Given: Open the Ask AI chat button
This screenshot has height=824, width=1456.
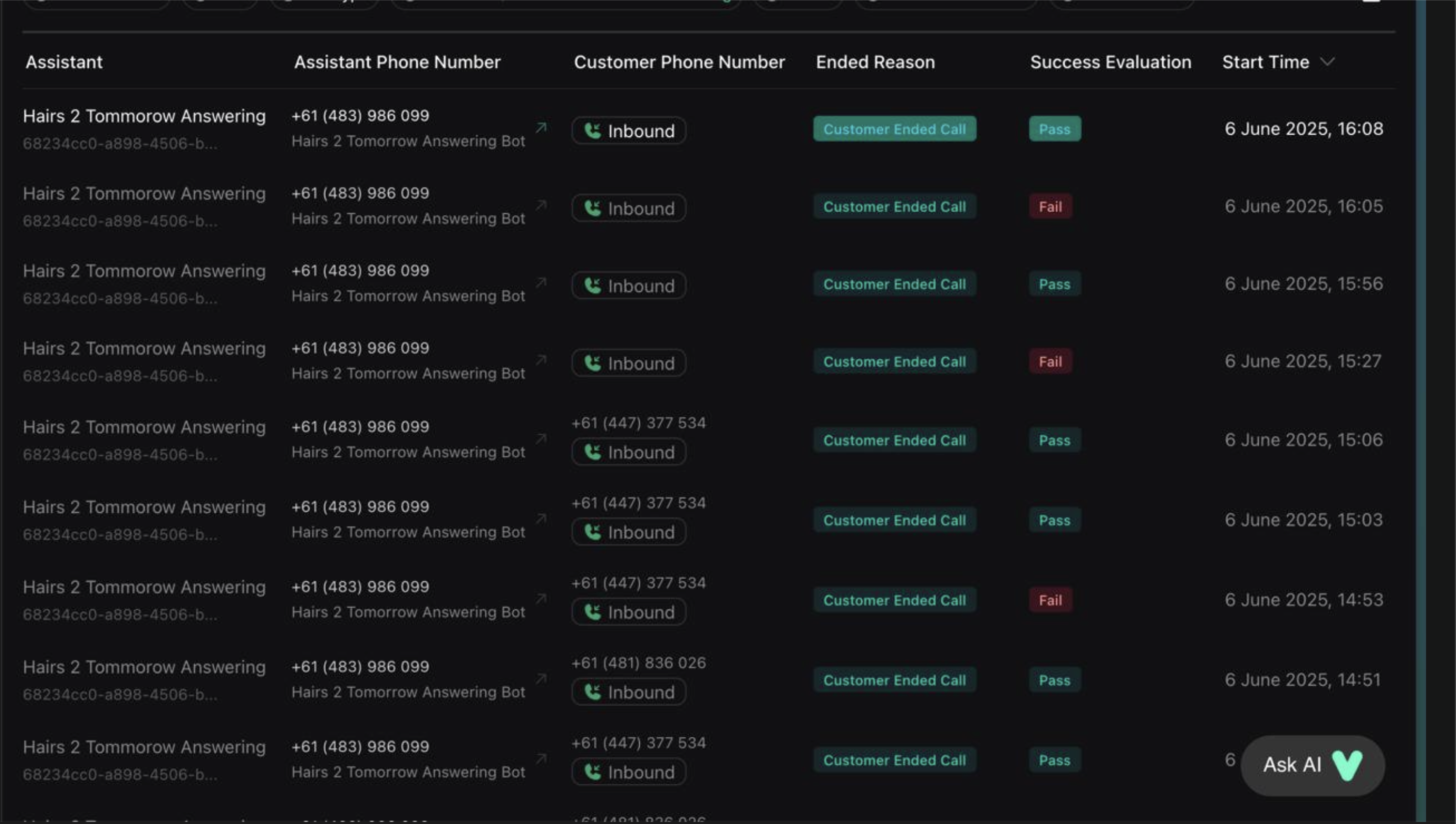Looking at the screenshot, I should 1292,765.
